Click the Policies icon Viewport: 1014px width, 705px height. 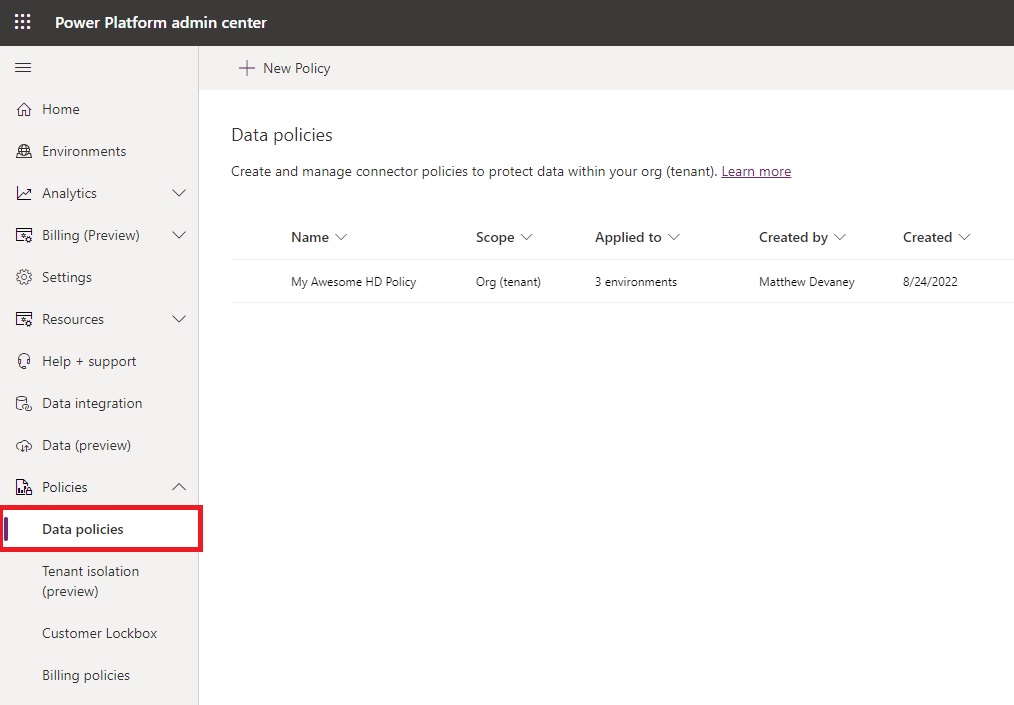(24, 487)
